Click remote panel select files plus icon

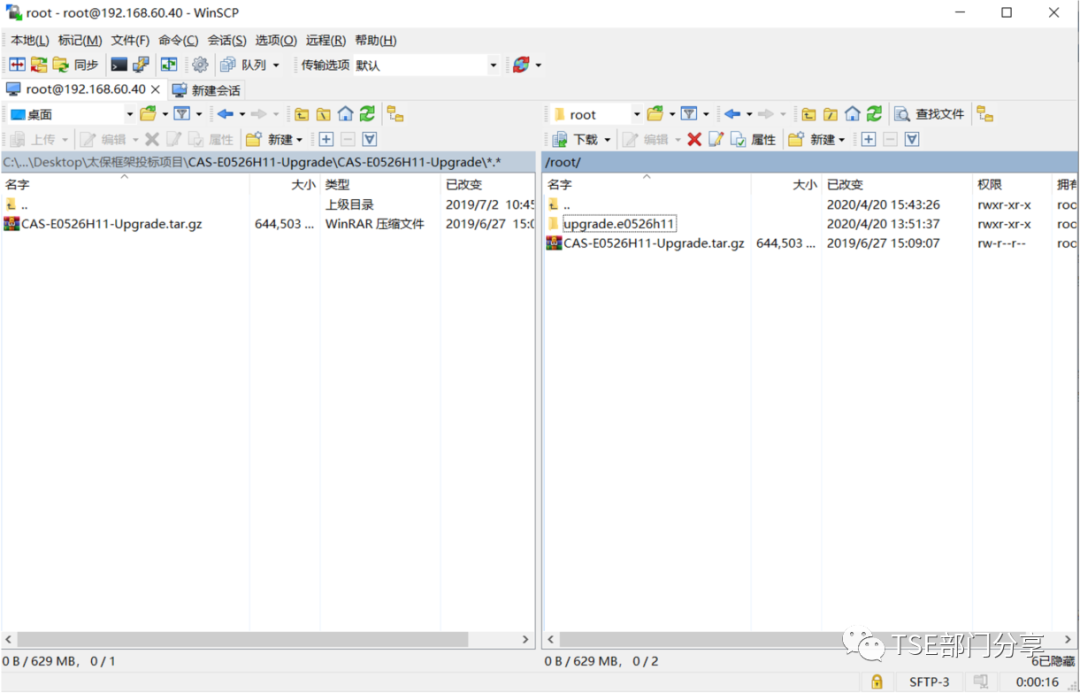point(869,140)
